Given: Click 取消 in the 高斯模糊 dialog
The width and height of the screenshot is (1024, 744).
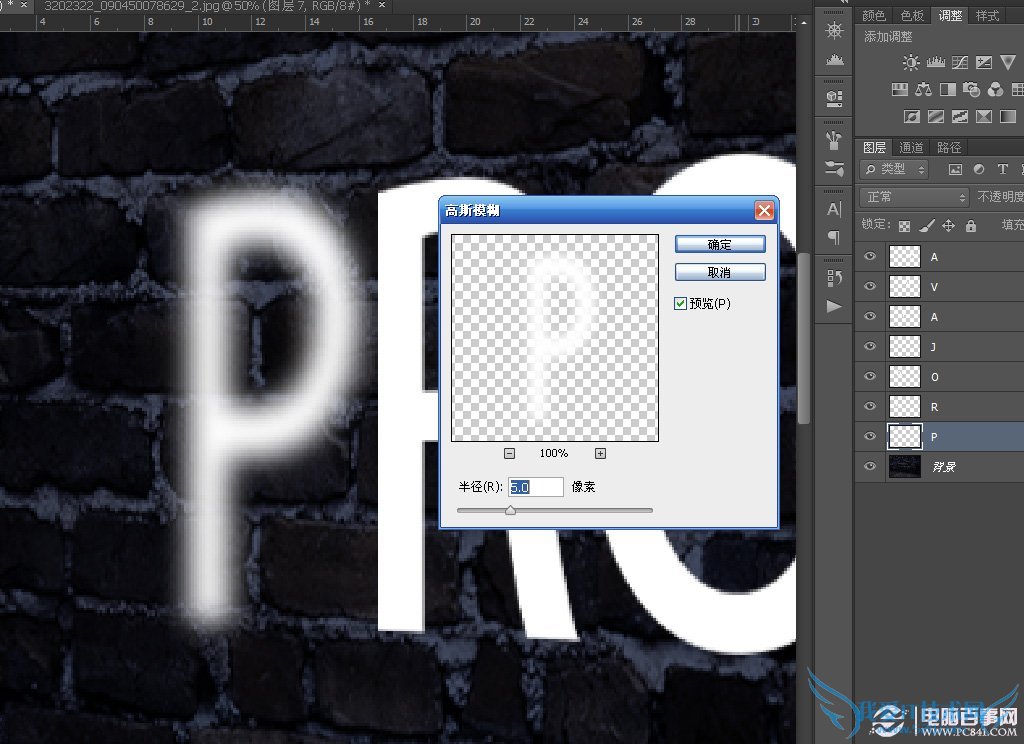Looking at the screenshot, I should coord(720,272).
